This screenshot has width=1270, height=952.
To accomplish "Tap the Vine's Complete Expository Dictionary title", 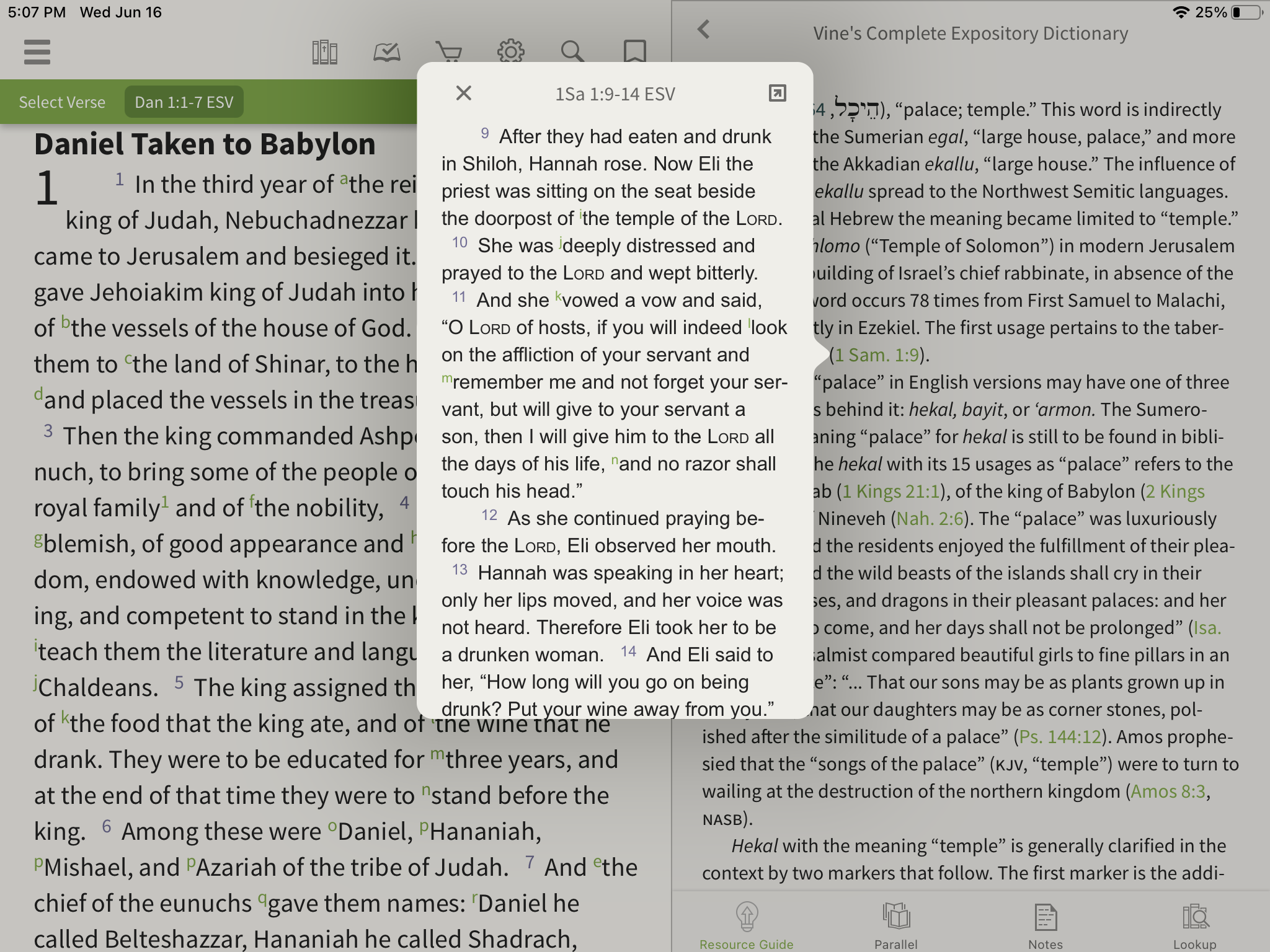I will point(970,33).
